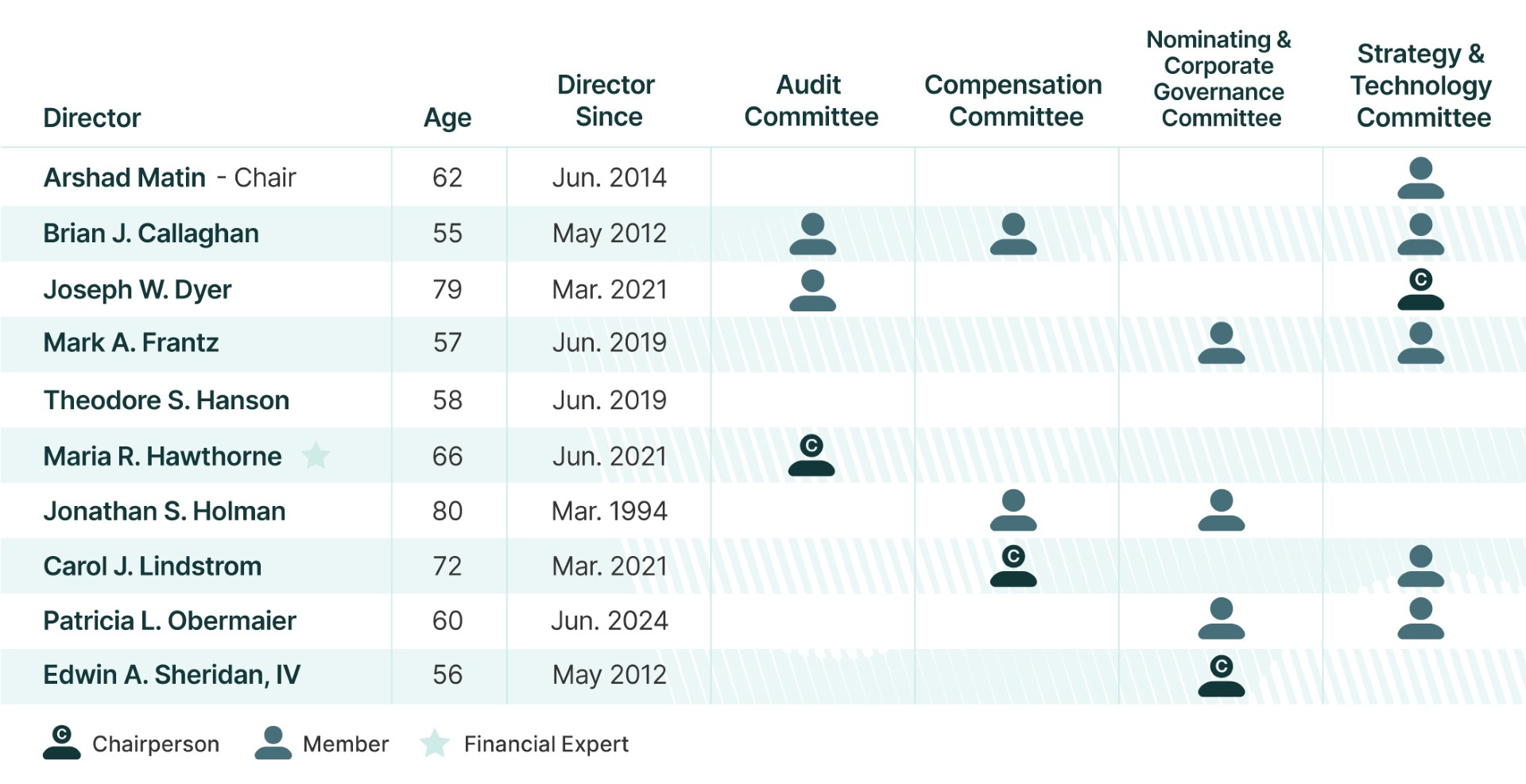
Task: Click the Compensation Committee column header
Action: [x=1013, y=101]
